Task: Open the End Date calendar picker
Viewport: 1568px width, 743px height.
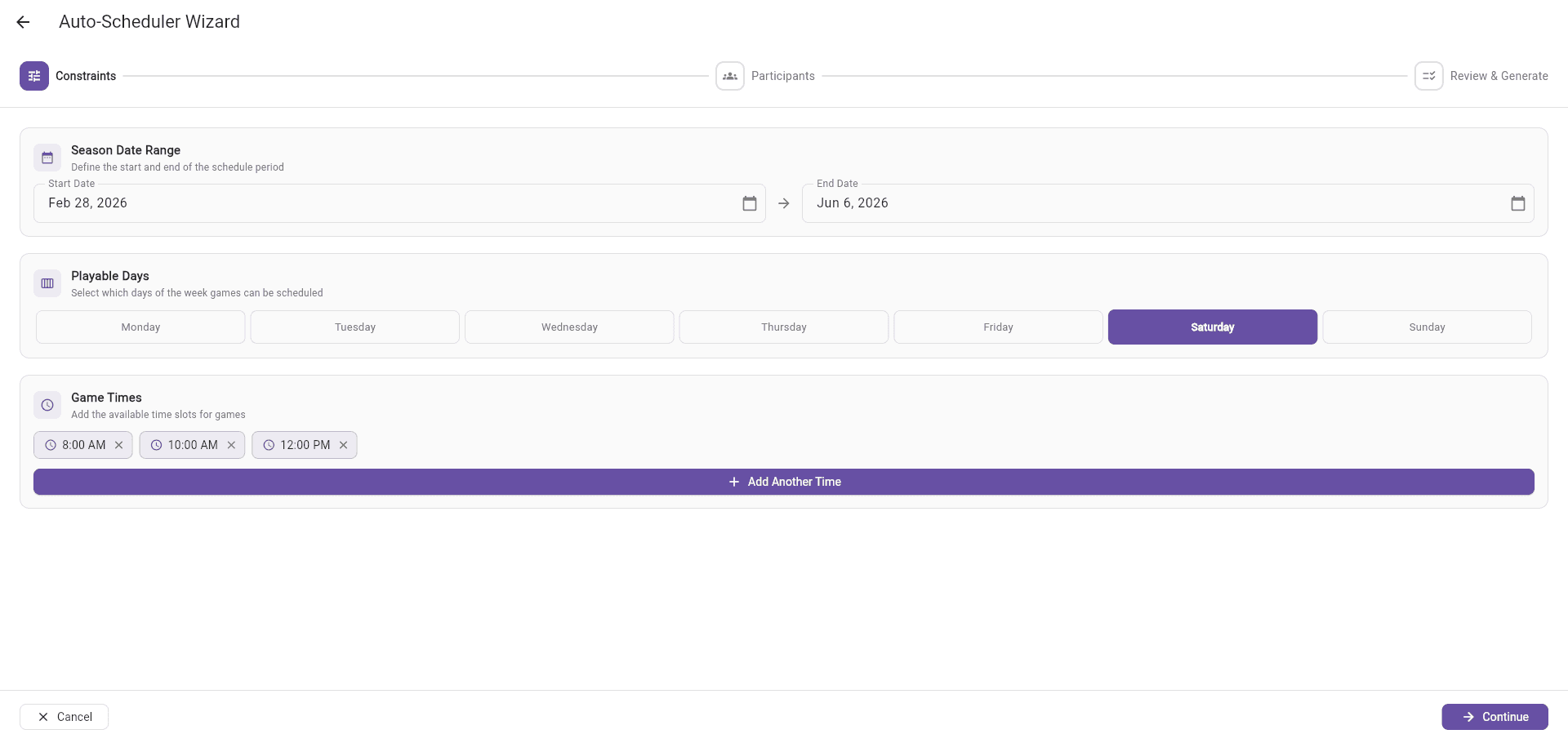Action: [x=1518, y=203]
